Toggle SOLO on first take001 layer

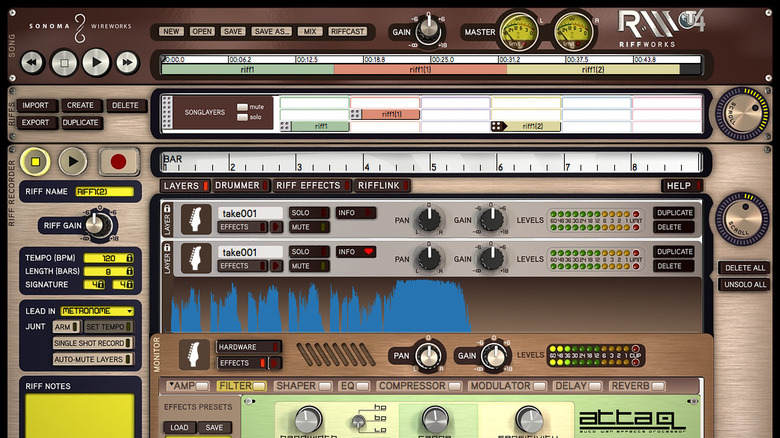309,213
